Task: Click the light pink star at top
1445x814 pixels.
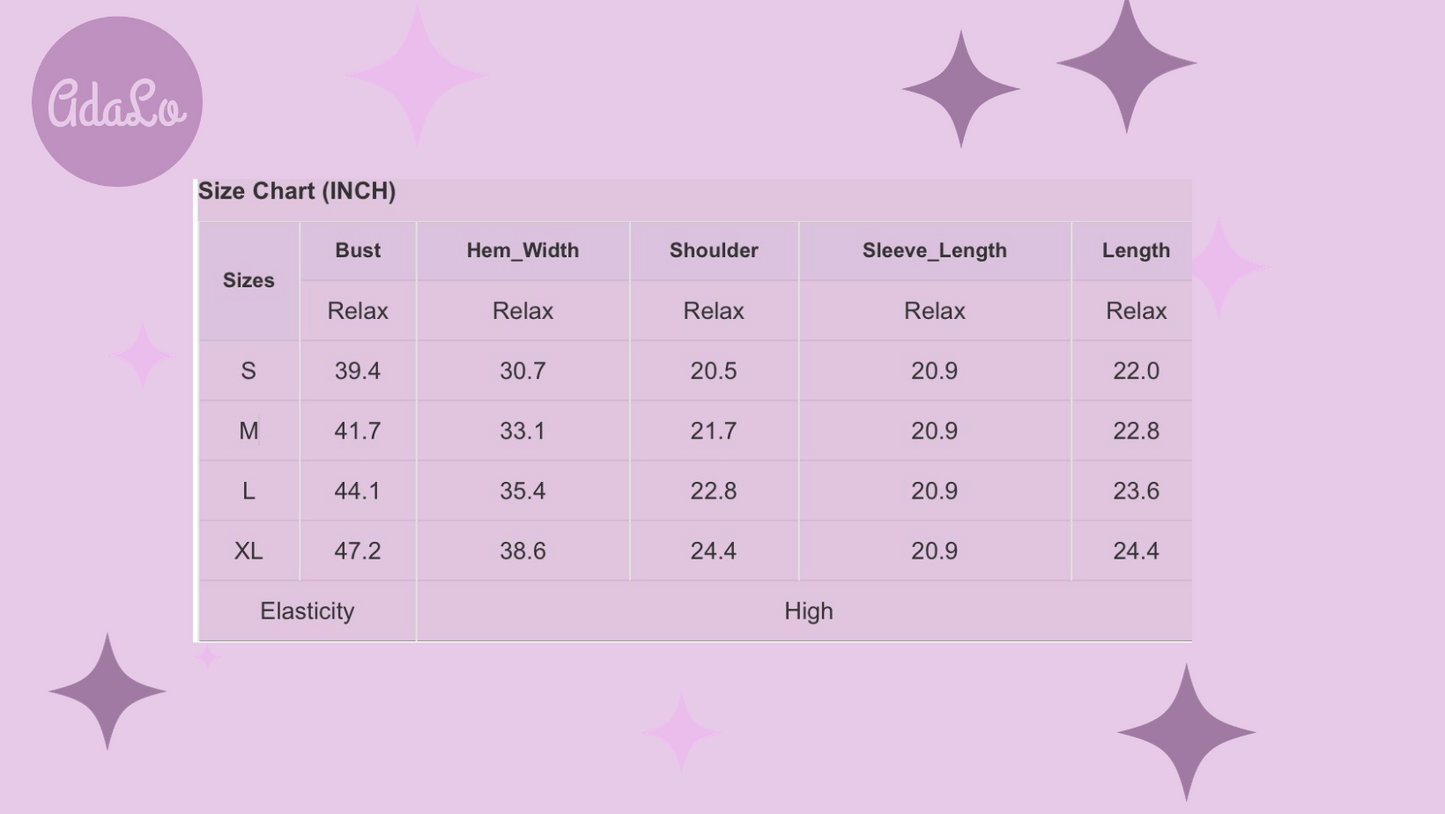Action: tap(417, 75)
